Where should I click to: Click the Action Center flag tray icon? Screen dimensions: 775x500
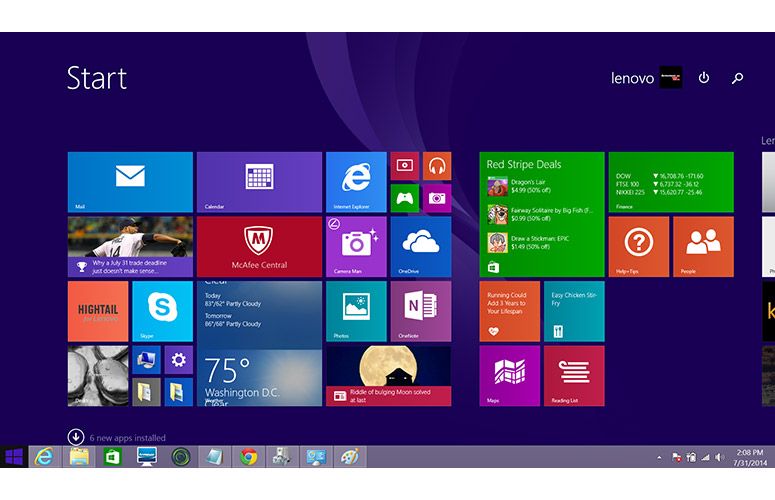coord(677,458)
